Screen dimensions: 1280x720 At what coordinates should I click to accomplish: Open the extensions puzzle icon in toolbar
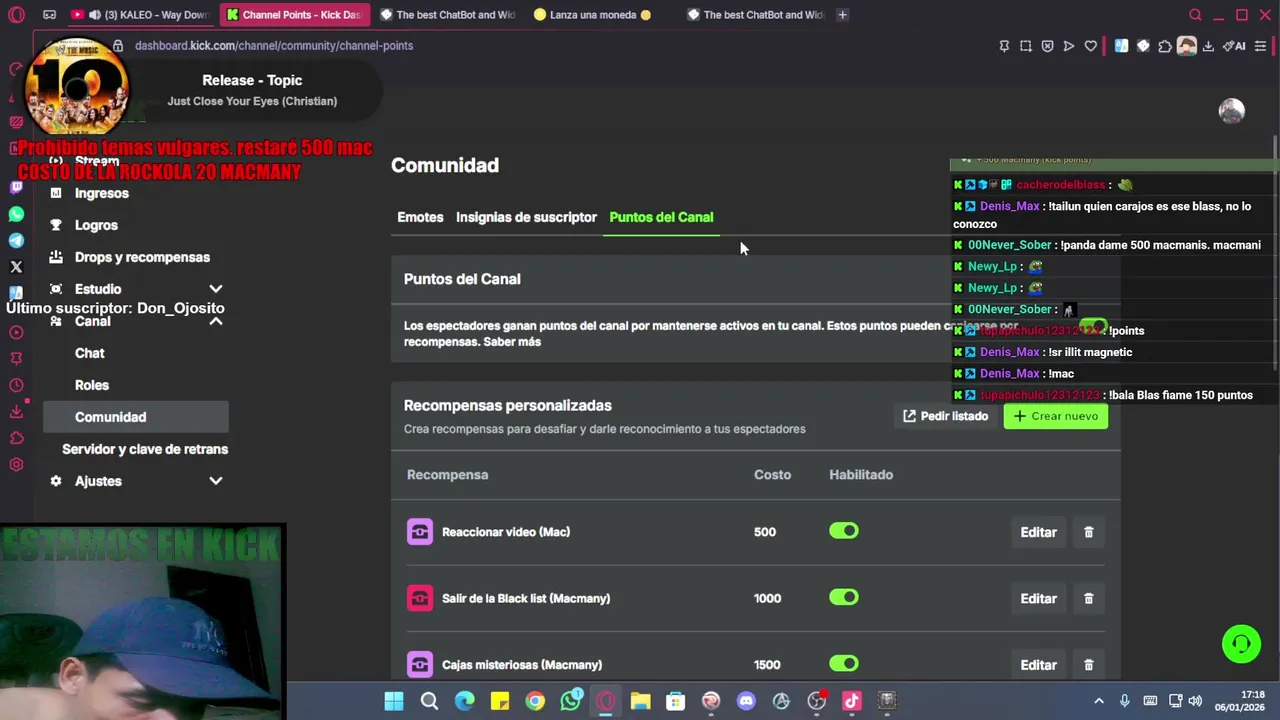point(1165,46)
